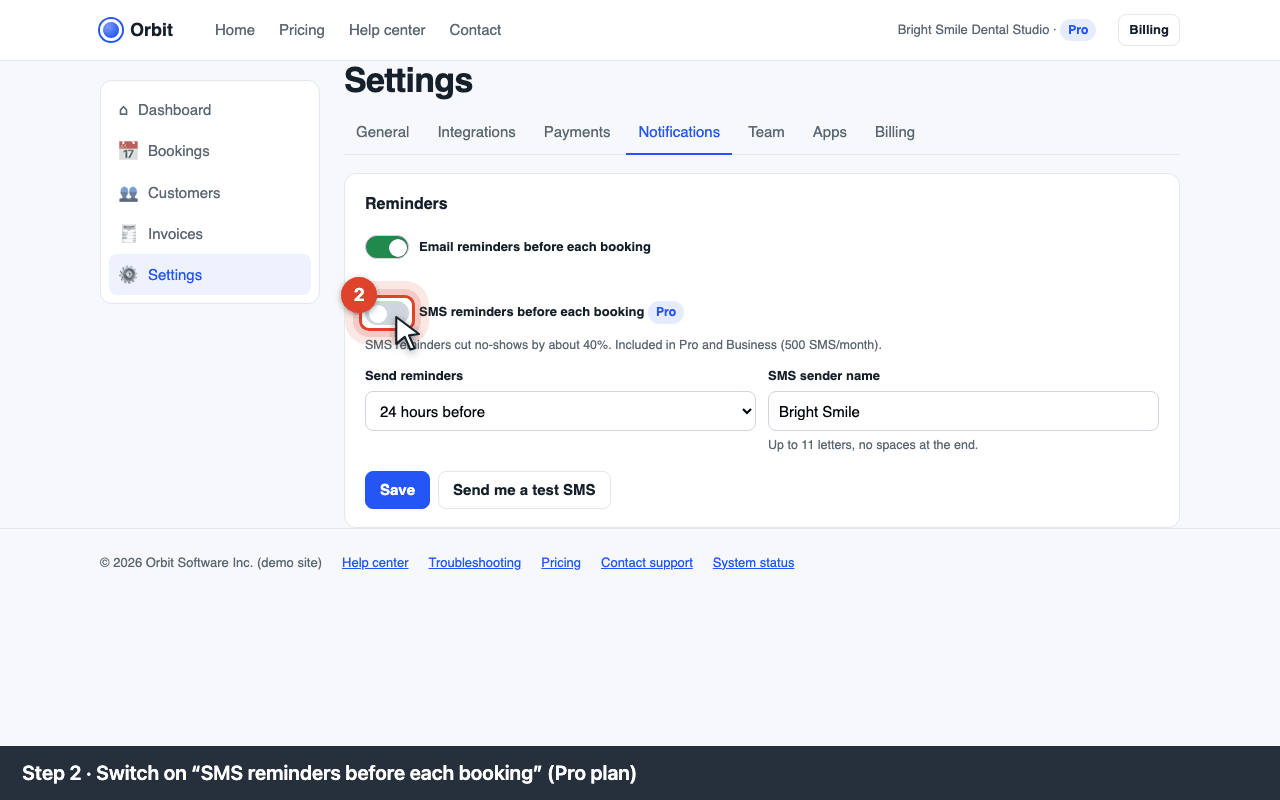
Task: Click the Save button
Action: [397, 490]
